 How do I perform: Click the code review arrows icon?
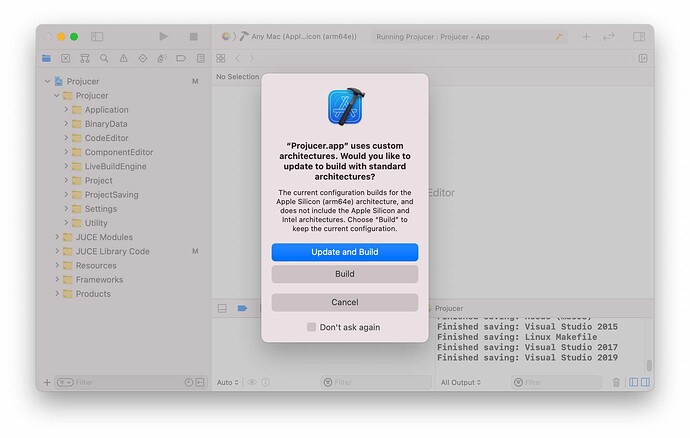coord(609,37)
